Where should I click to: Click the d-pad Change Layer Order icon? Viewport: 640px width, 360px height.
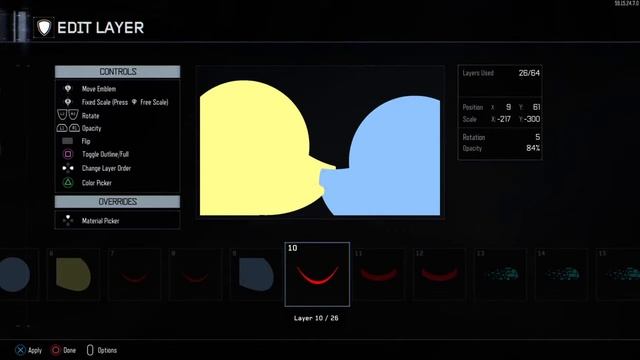pos(68,168)
